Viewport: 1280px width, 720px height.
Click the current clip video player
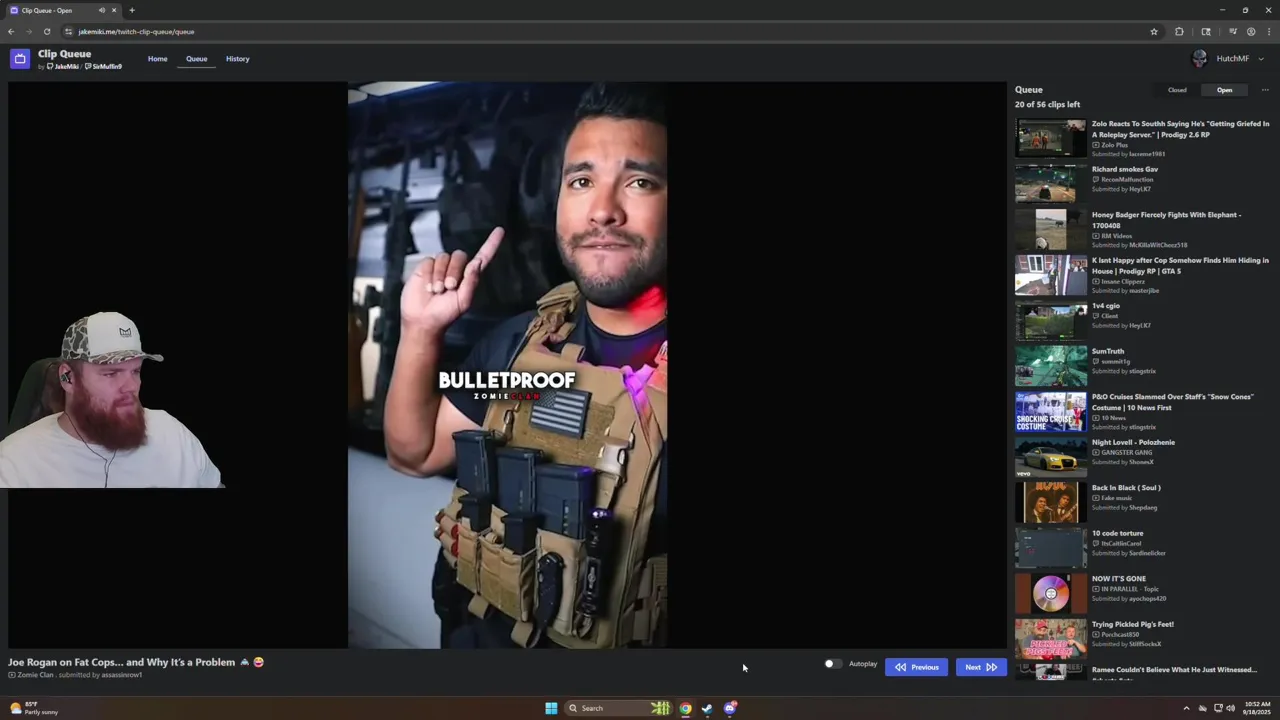[507, 365]
